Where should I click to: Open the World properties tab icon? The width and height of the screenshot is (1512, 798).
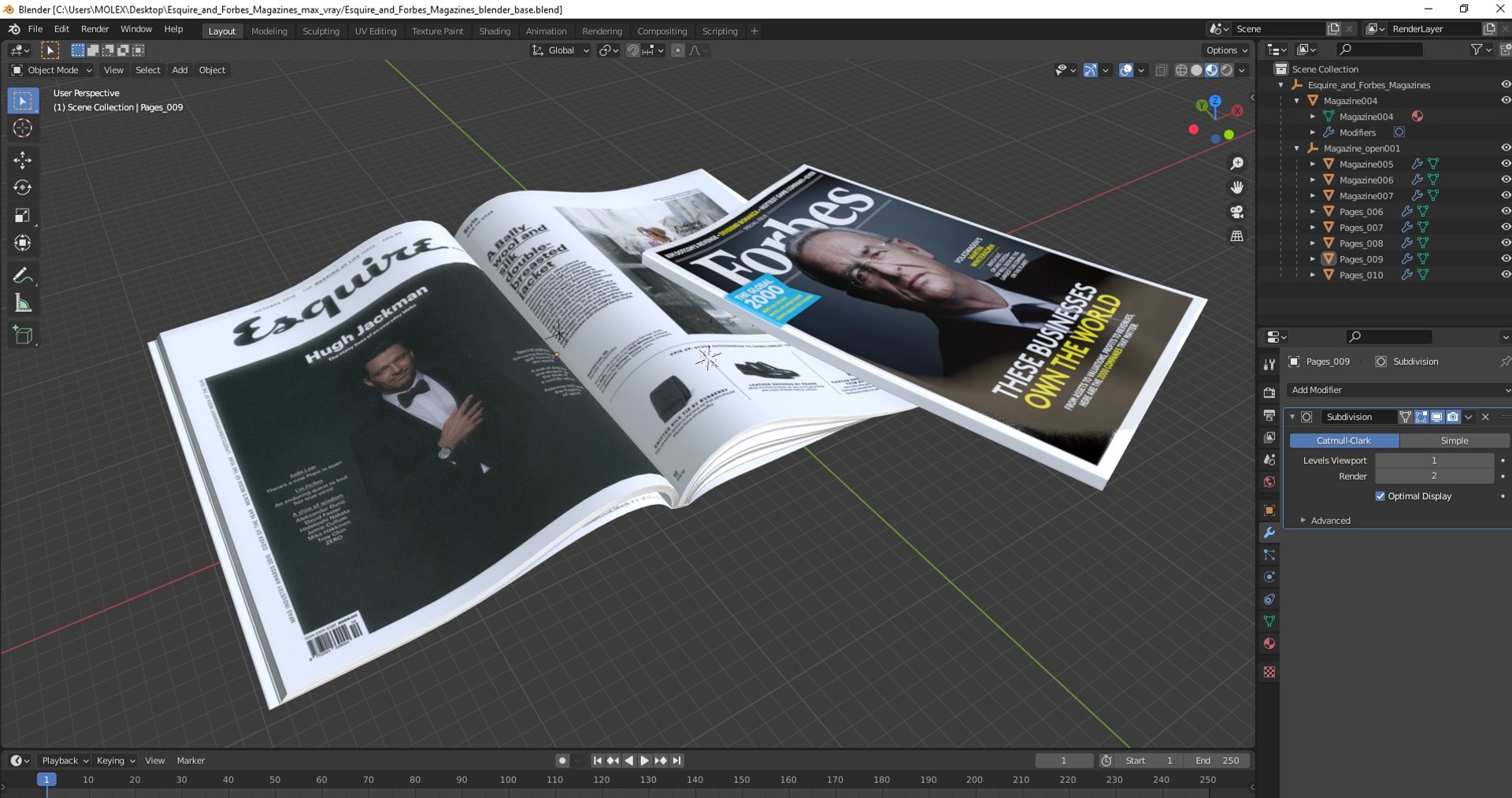(1269, 482)
